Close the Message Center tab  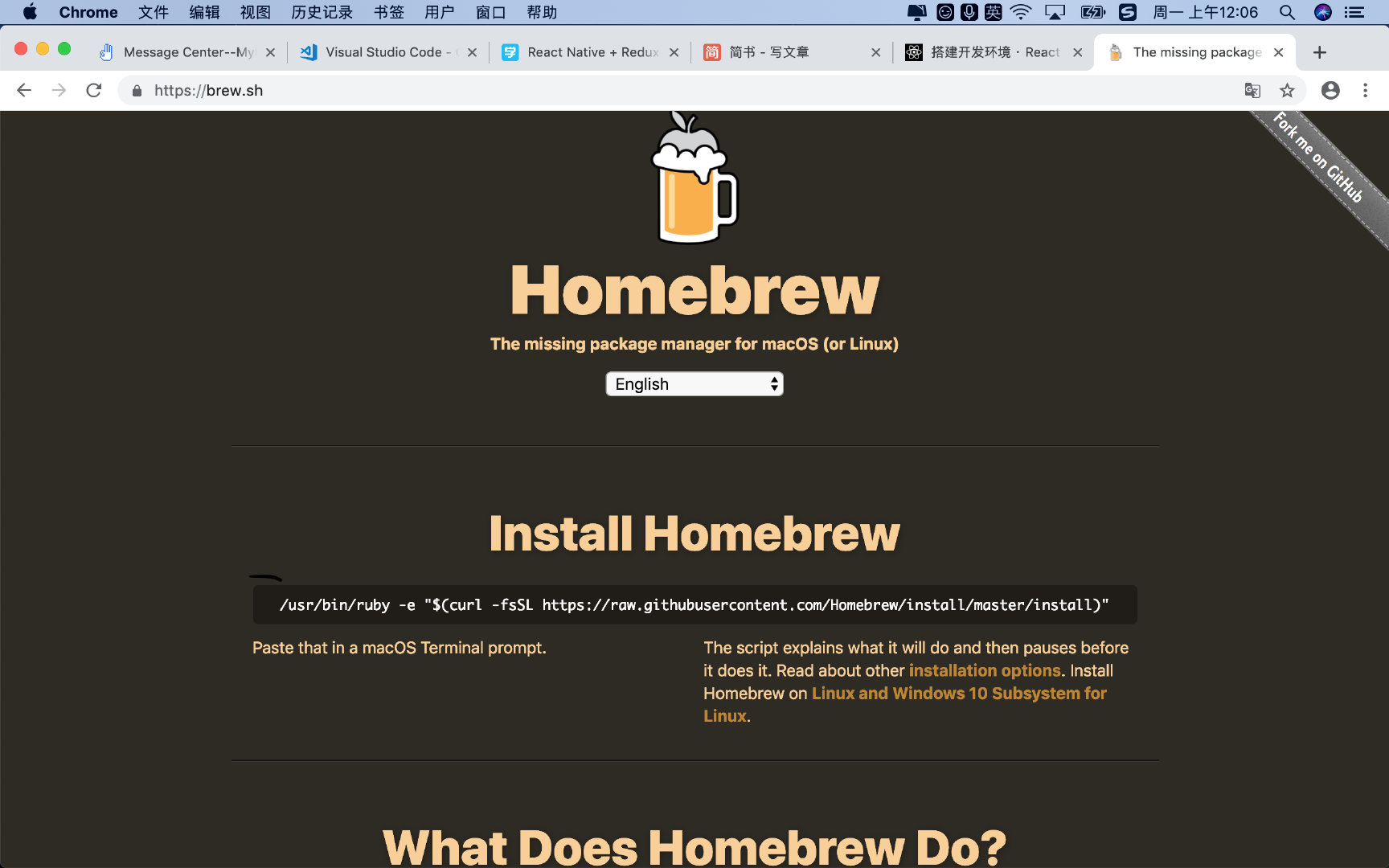(271, 52)
